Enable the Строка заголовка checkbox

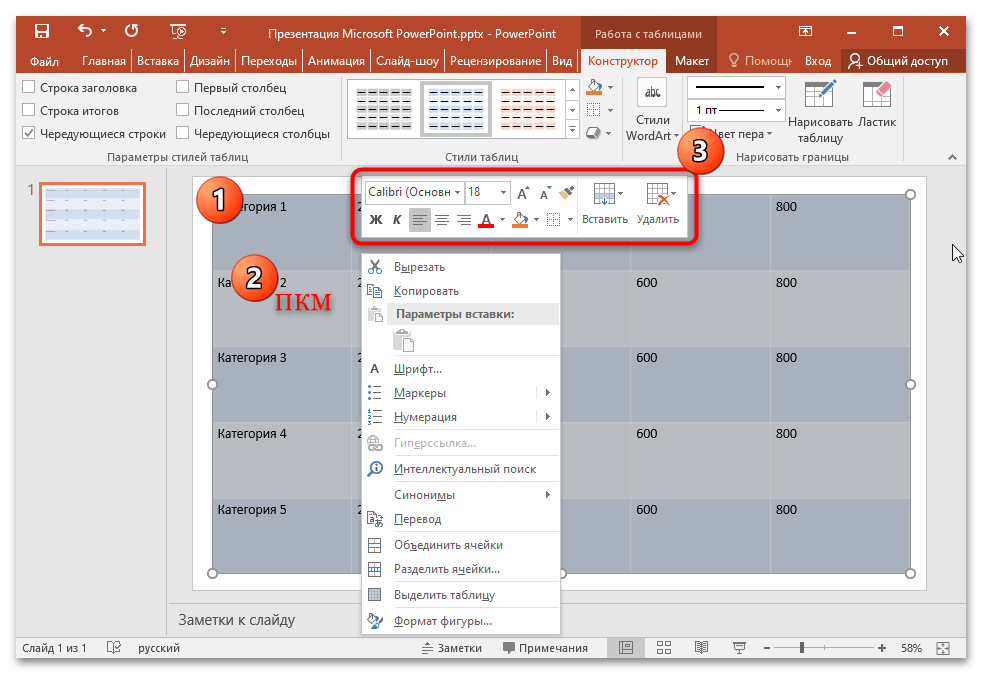pos(29,88)
